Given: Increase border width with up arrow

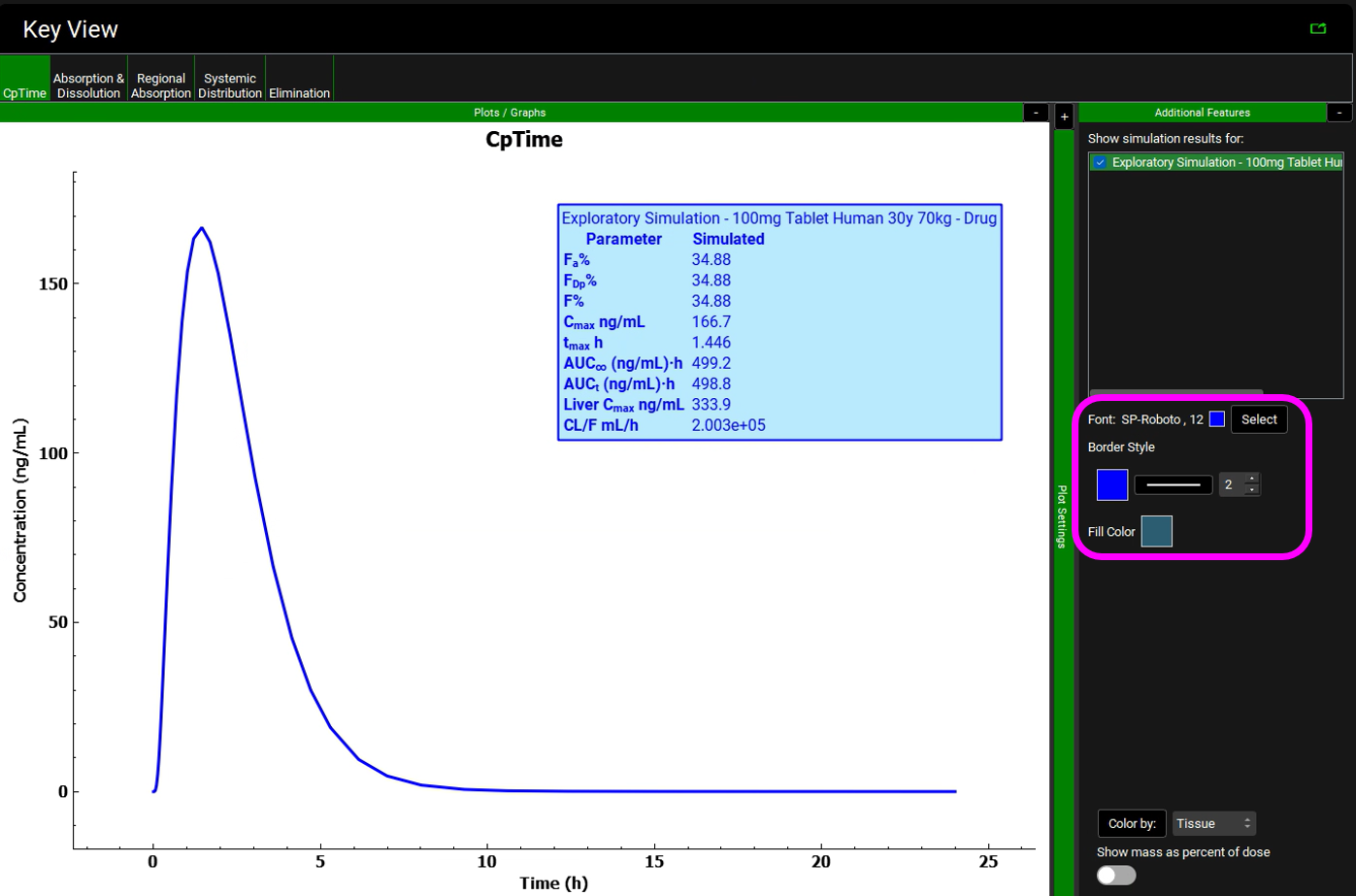Looking at the screenshot, I should coord(1252,479).
